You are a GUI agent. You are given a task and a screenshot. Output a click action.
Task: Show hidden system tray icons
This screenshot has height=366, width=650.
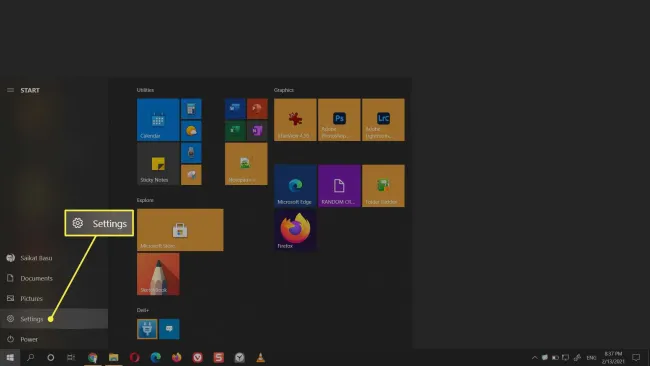(535, 358)
